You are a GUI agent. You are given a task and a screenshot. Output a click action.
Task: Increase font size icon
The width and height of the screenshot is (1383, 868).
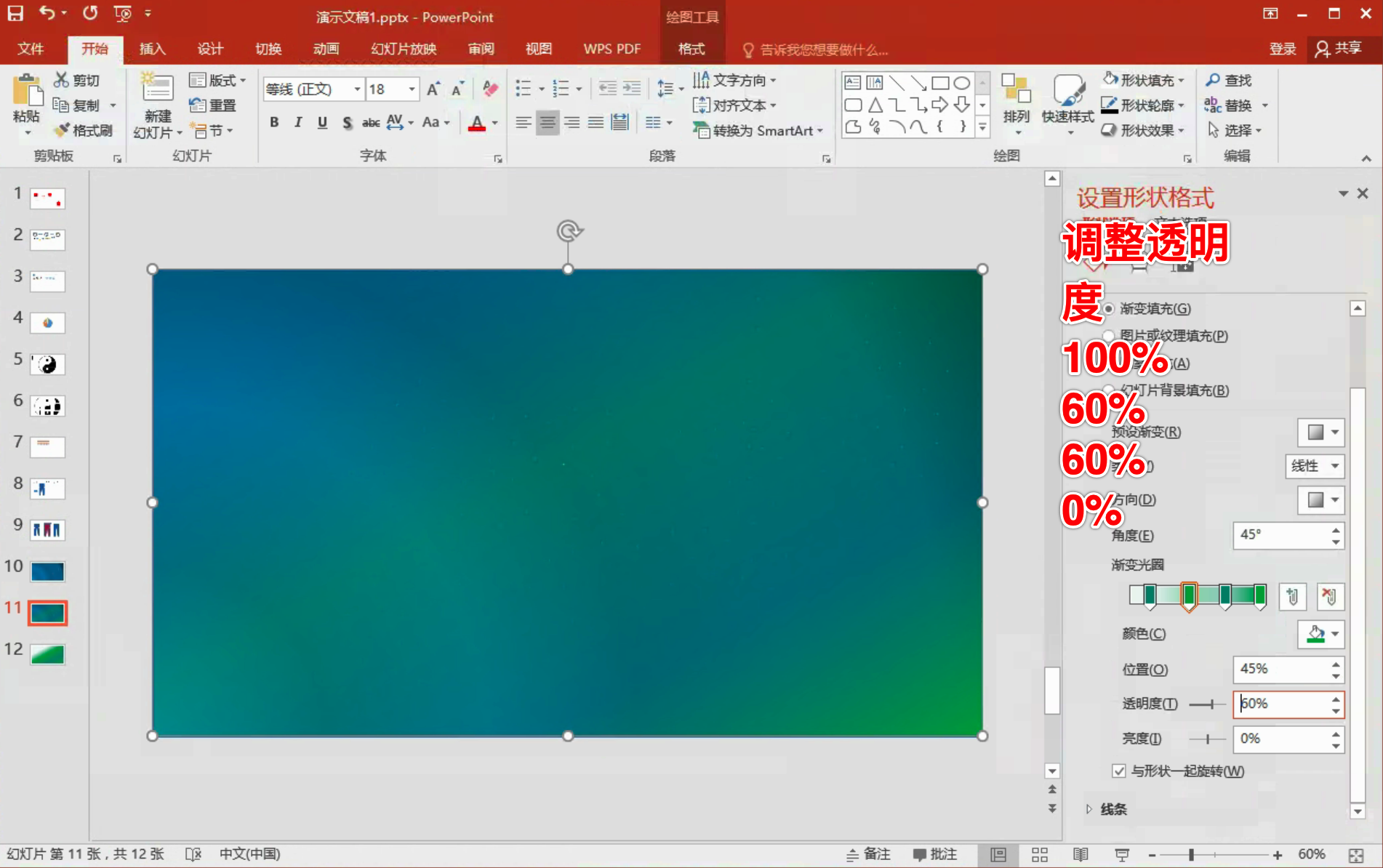coord(433,89)
